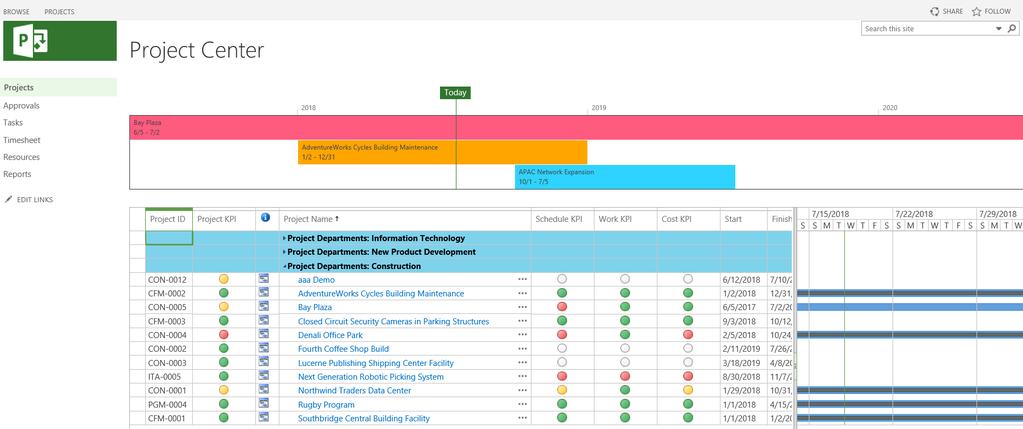Click the ellipsis for Bay Plaza
The image size is (1023, 429).
(x=523, y=307)
